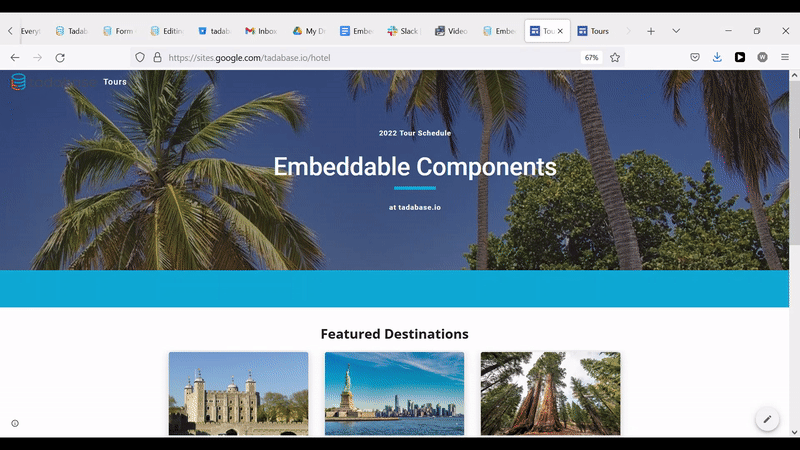
Task: Click the page scrollbar up arrow
Action: point(794,75)
